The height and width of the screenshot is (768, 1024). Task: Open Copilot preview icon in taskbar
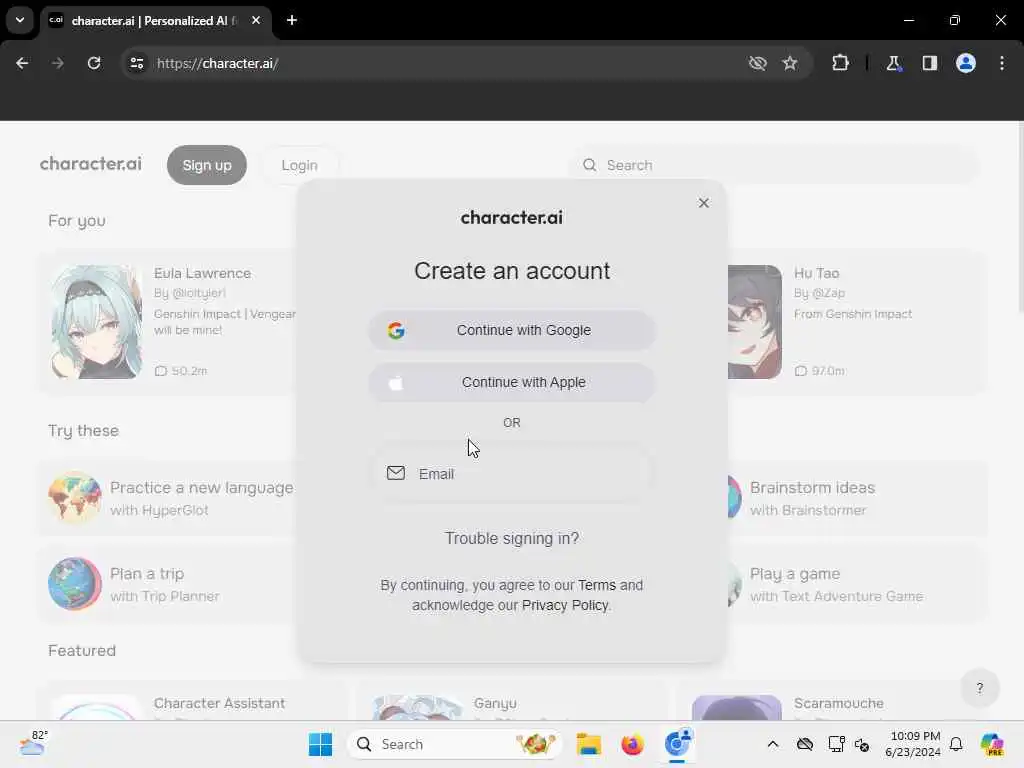tap(991, 744)
